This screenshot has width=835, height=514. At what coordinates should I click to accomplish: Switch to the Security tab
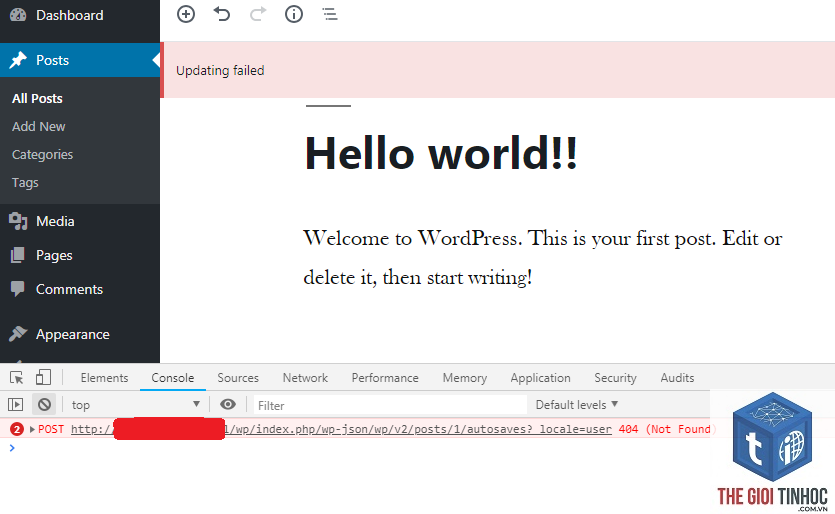[616, 378]
